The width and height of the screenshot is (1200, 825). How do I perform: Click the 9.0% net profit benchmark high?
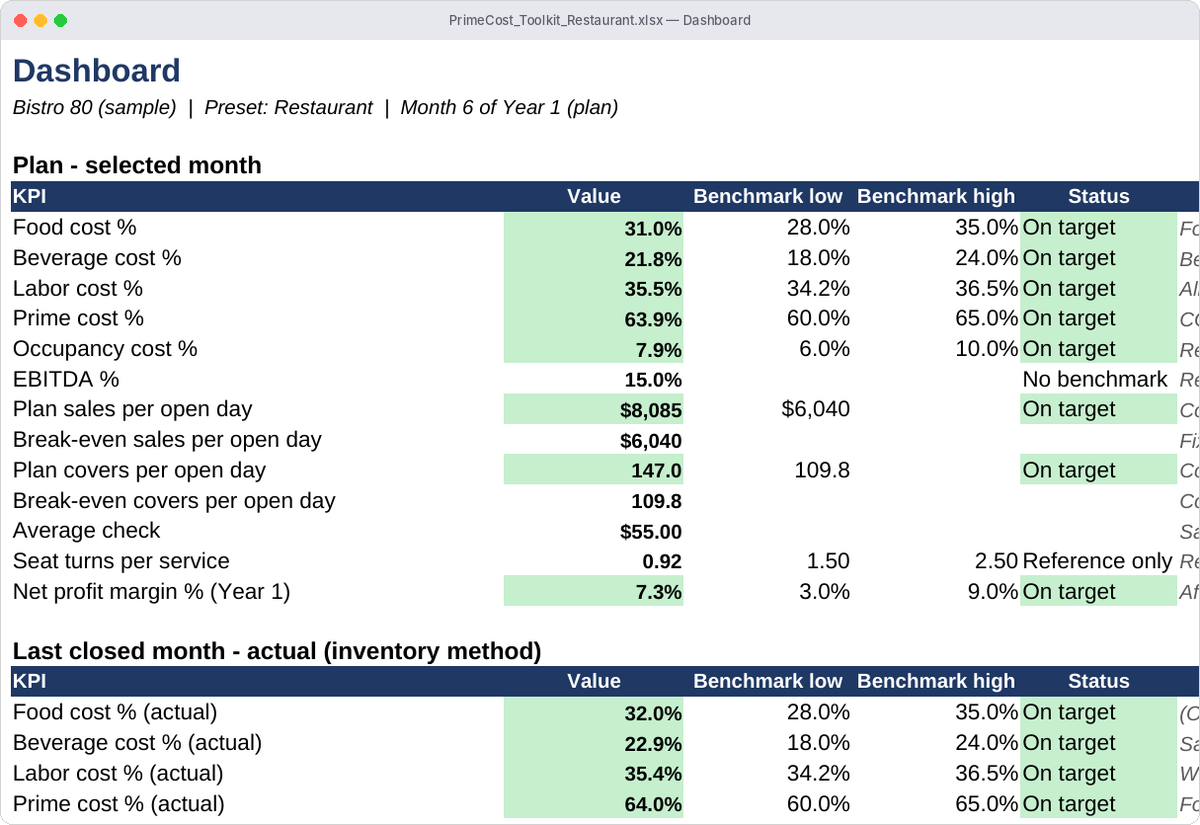point(992,592)
